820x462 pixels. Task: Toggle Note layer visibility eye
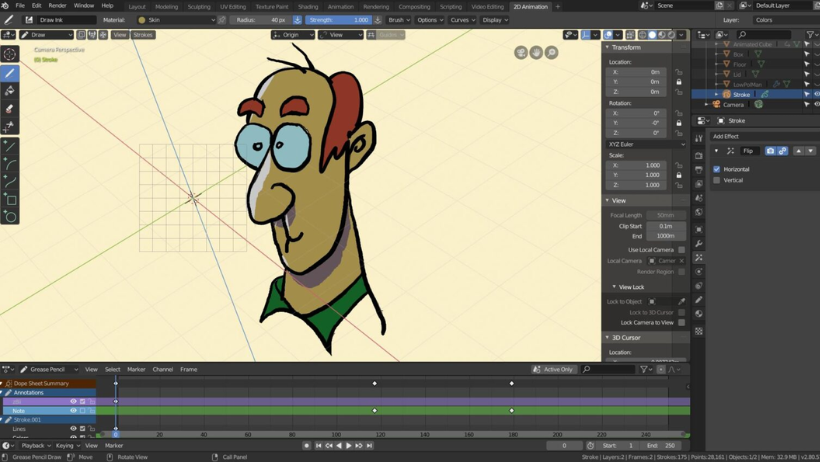coord(73,411)
